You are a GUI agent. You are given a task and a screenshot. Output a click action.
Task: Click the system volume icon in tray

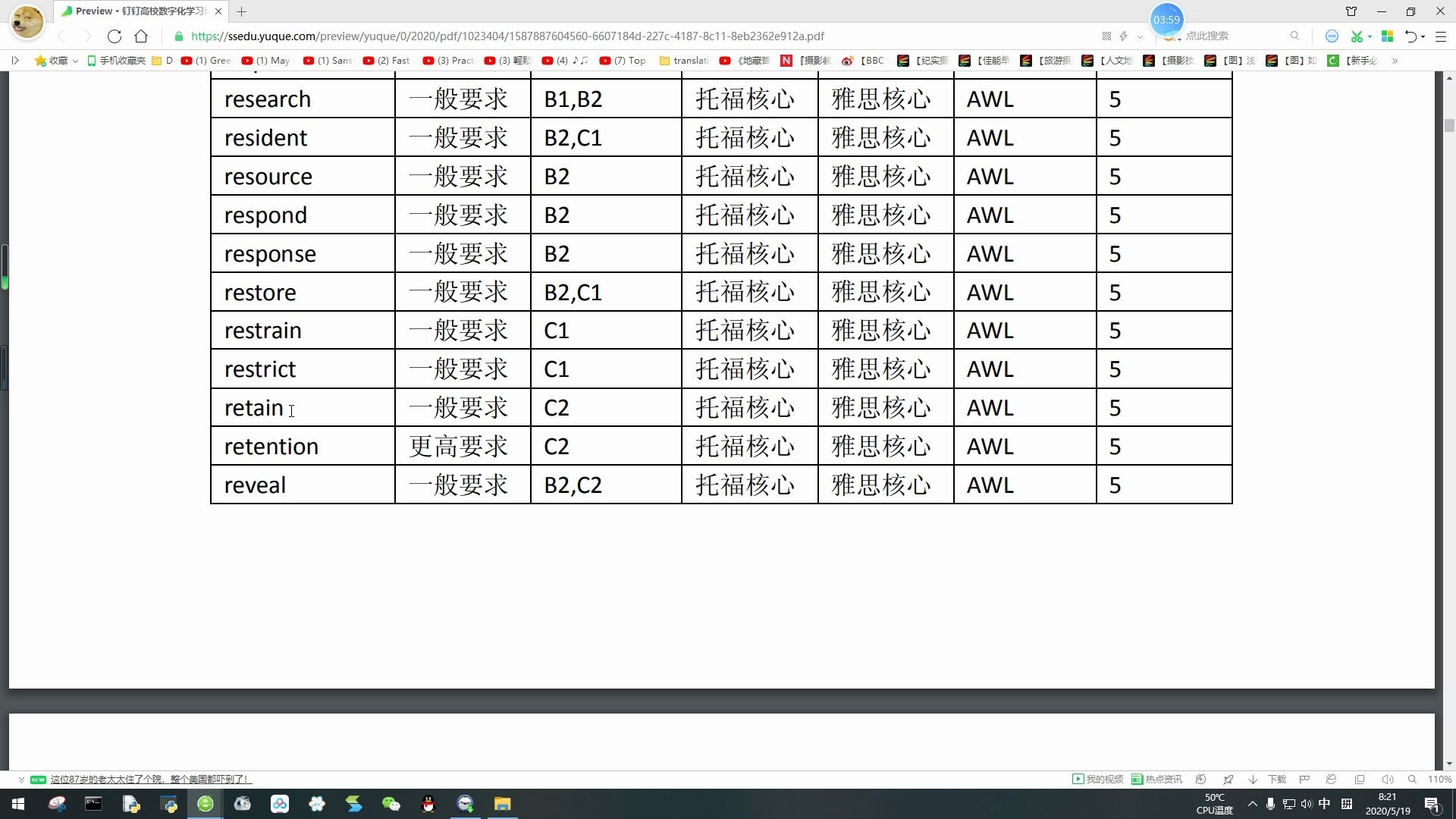tap(1306, 804)
